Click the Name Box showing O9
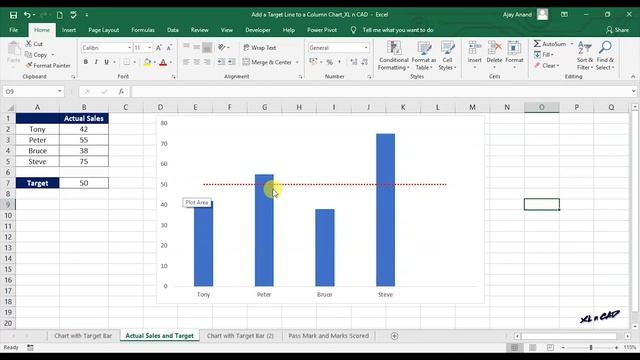This screenshot has width=640, height=360. (x=33, y=91)
